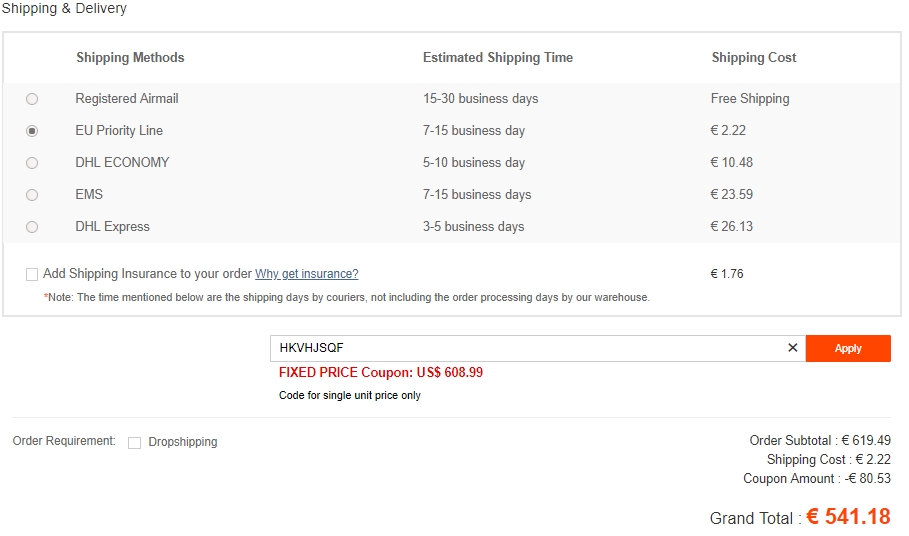
Task: Enable Add Shipping Insurance checkbox
Action: 32,274
